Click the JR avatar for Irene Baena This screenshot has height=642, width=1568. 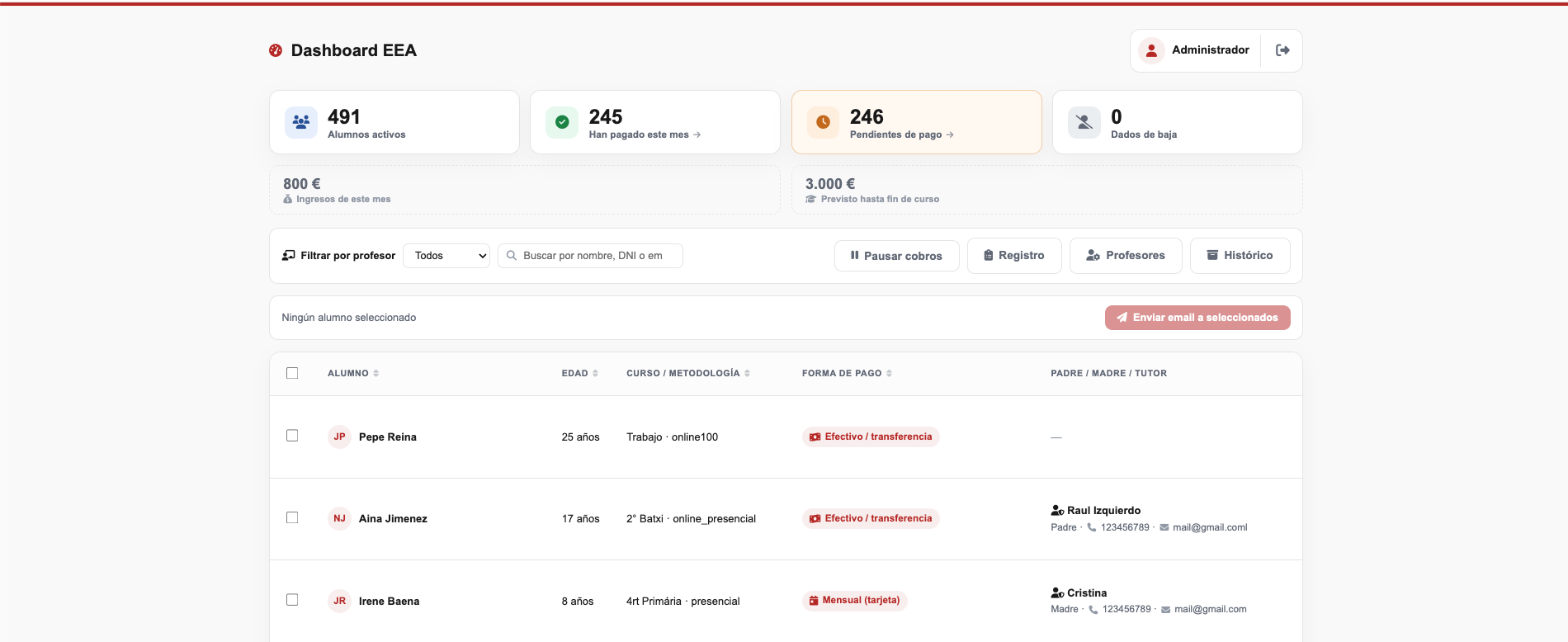tap(339, 601)
